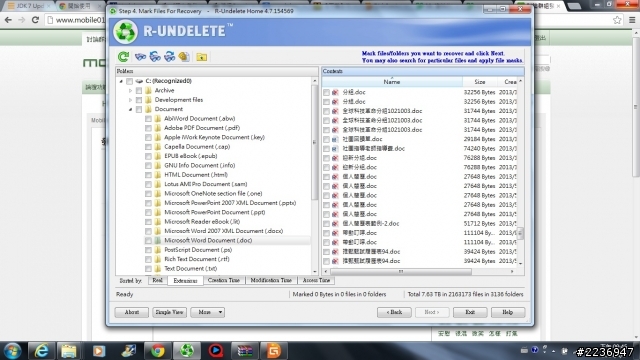Sort by Real tab
Viewport: 640px width, 360px height.
pyautogui.click(x=158, y=280)
